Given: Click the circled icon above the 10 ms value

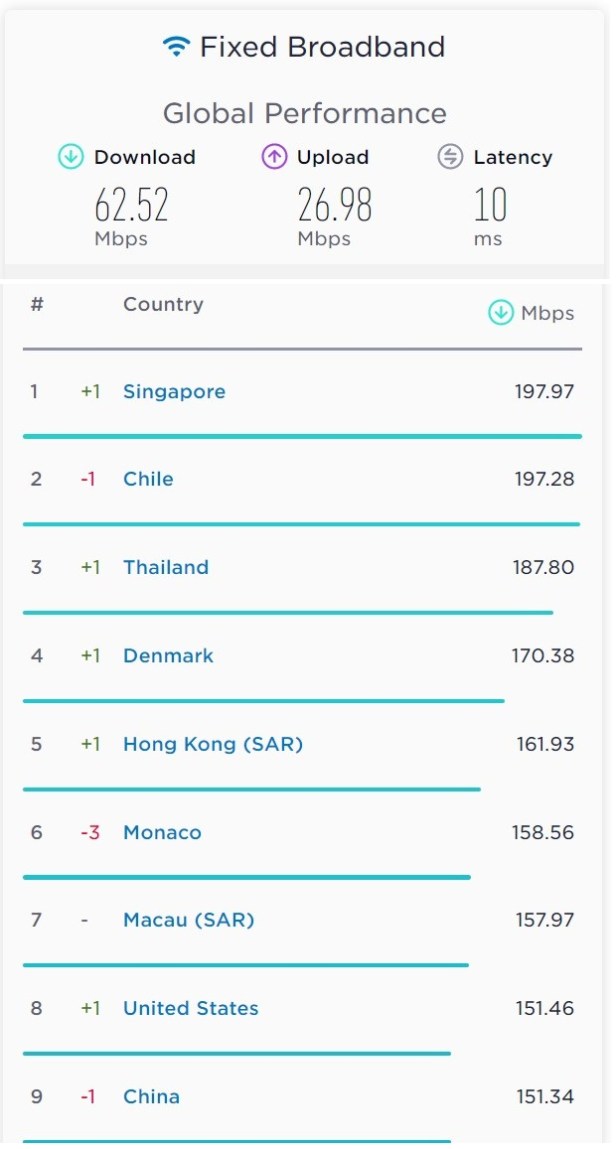Looking at the screenshot, I should click(452, 157).
